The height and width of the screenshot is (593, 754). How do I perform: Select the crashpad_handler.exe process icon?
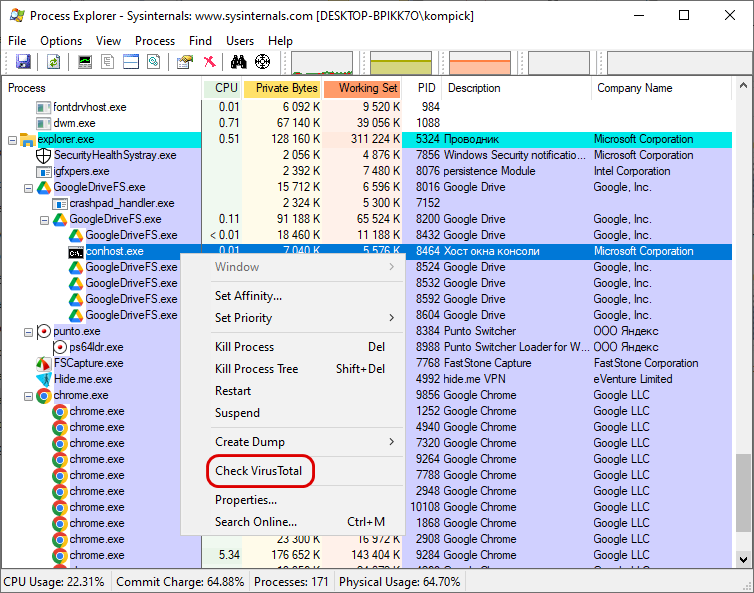pos(60,203)
